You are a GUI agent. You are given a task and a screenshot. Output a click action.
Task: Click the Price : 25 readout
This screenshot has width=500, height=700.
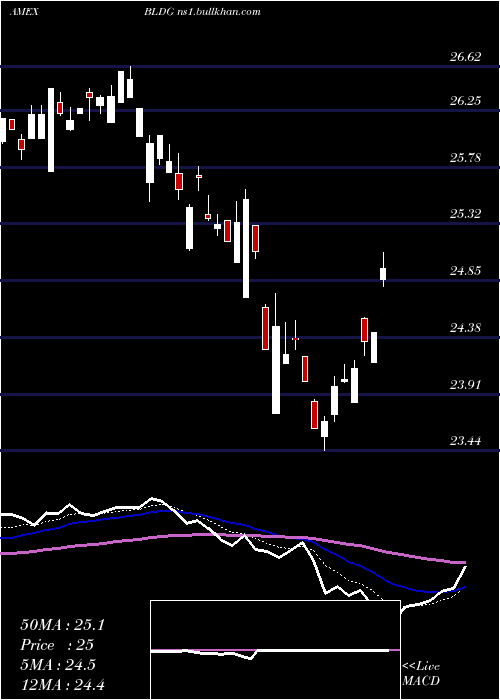57,645
